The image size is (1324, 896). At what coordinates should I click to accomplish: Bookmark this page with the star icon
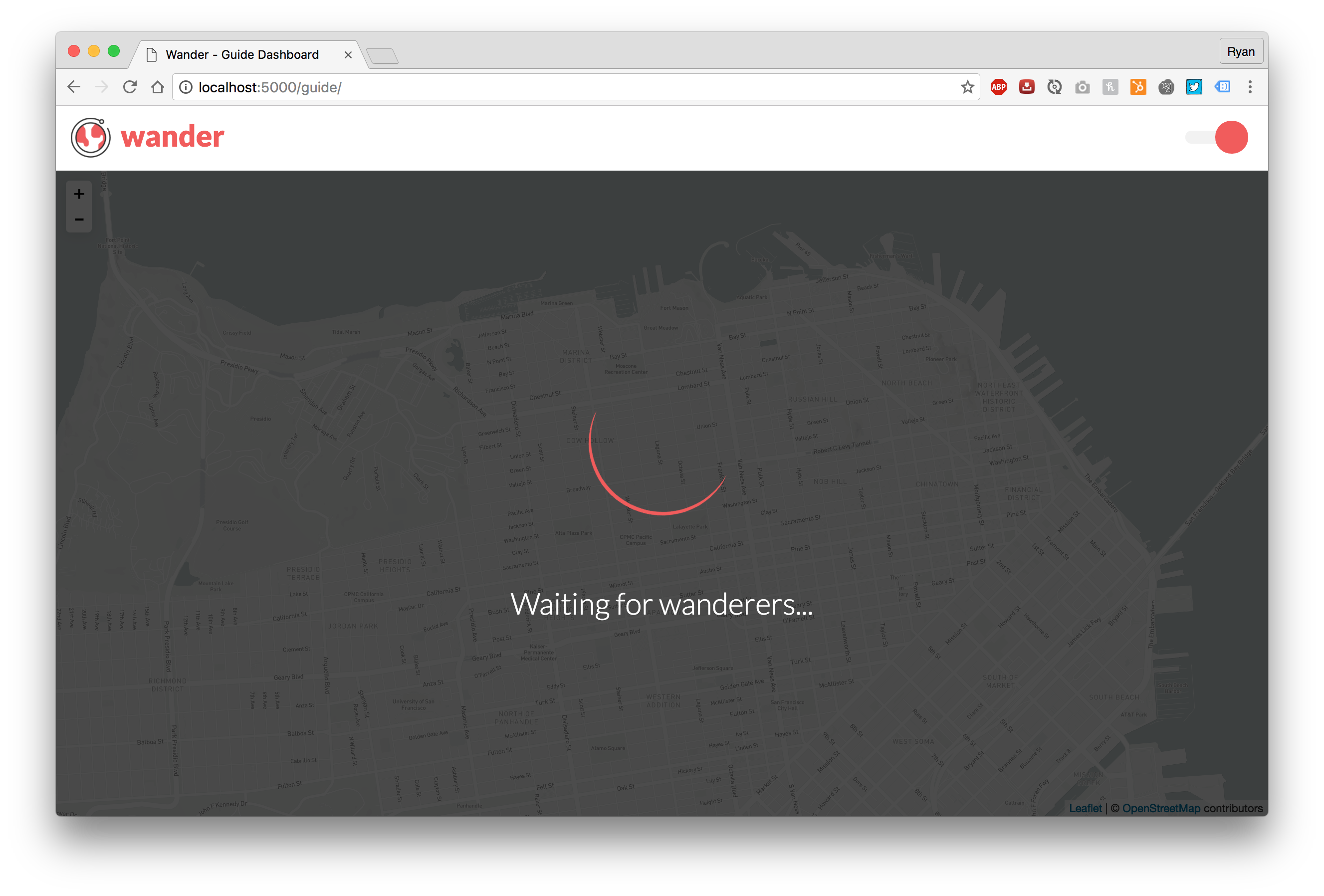pyautogui.click(x=967, y=87)
